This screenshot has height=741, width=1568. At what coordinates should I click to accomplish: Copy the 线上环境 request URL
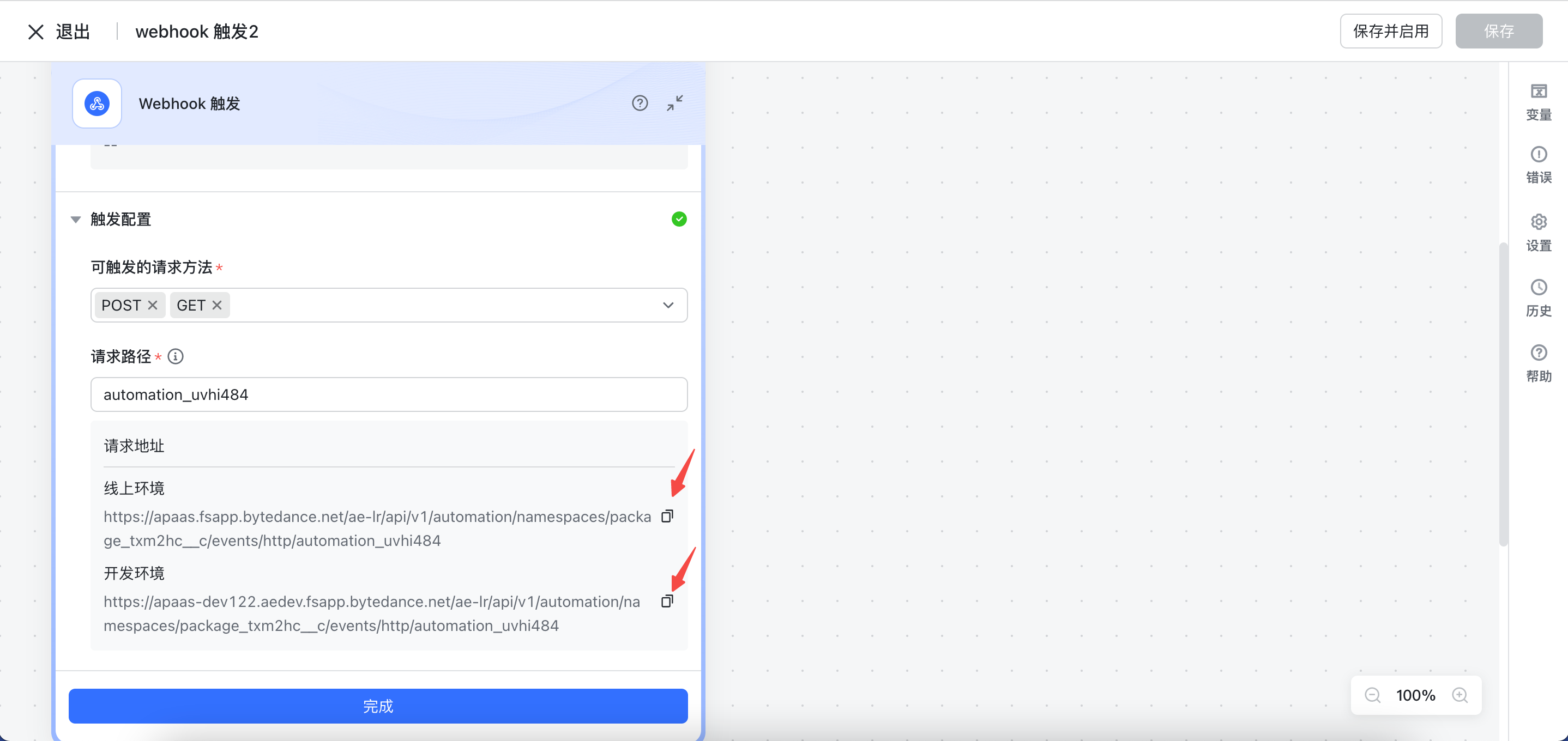667,516
